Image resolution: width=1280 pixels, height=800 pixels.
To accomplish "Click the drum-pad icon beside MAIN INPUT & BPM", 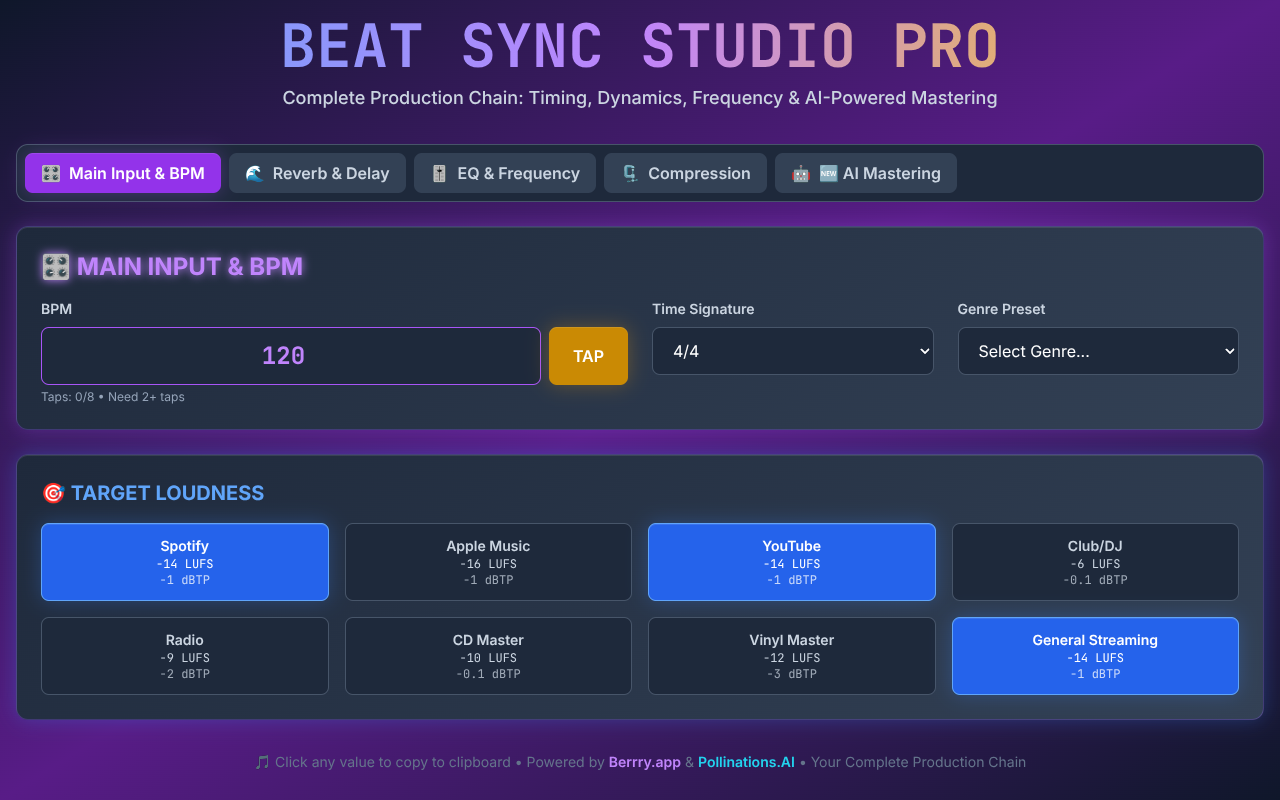I will point(55,266).
